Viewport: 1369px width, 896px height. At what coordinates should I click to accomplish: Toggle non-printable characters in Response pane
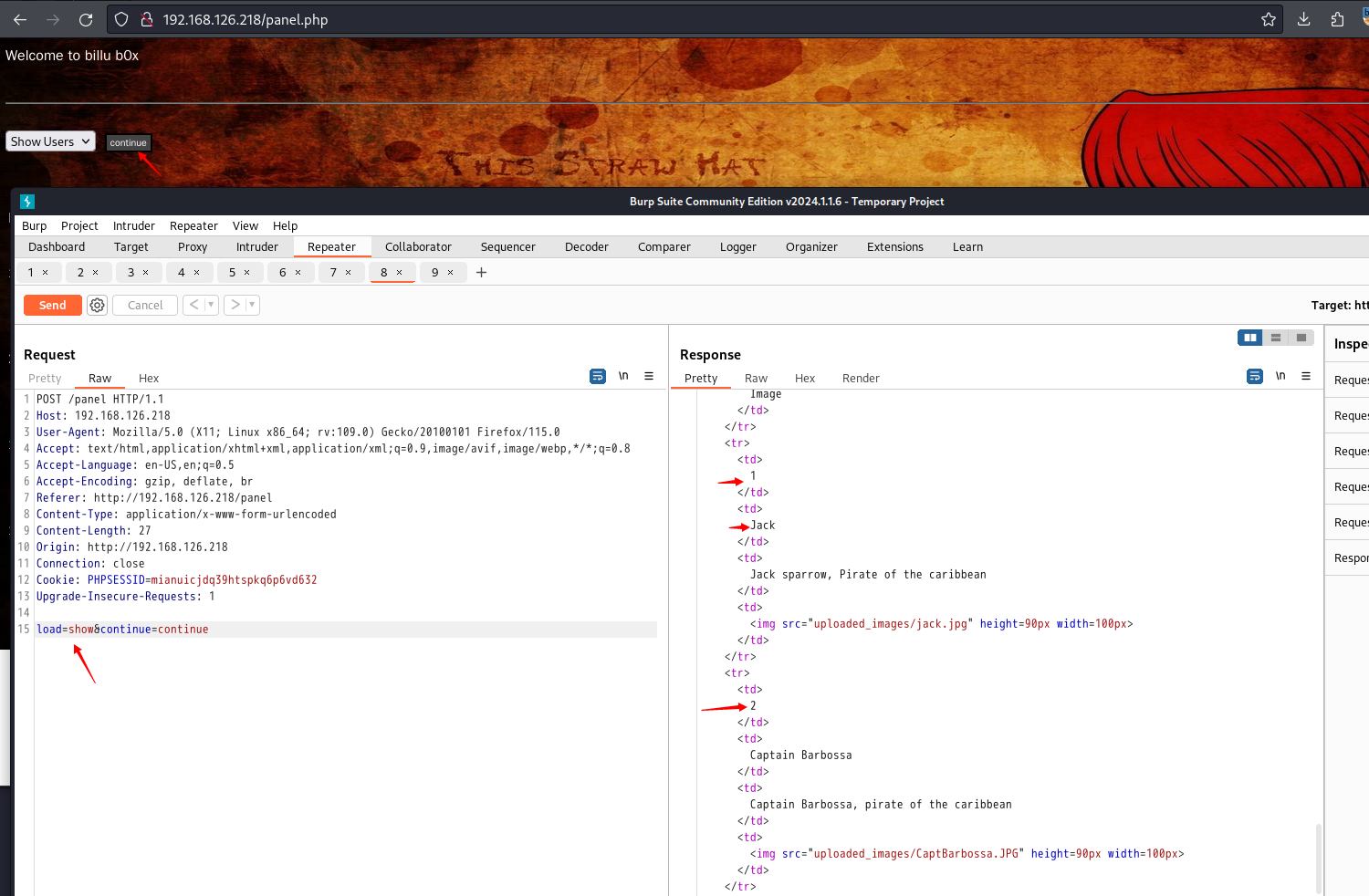pyautogui.click(x=1280, y=376)
